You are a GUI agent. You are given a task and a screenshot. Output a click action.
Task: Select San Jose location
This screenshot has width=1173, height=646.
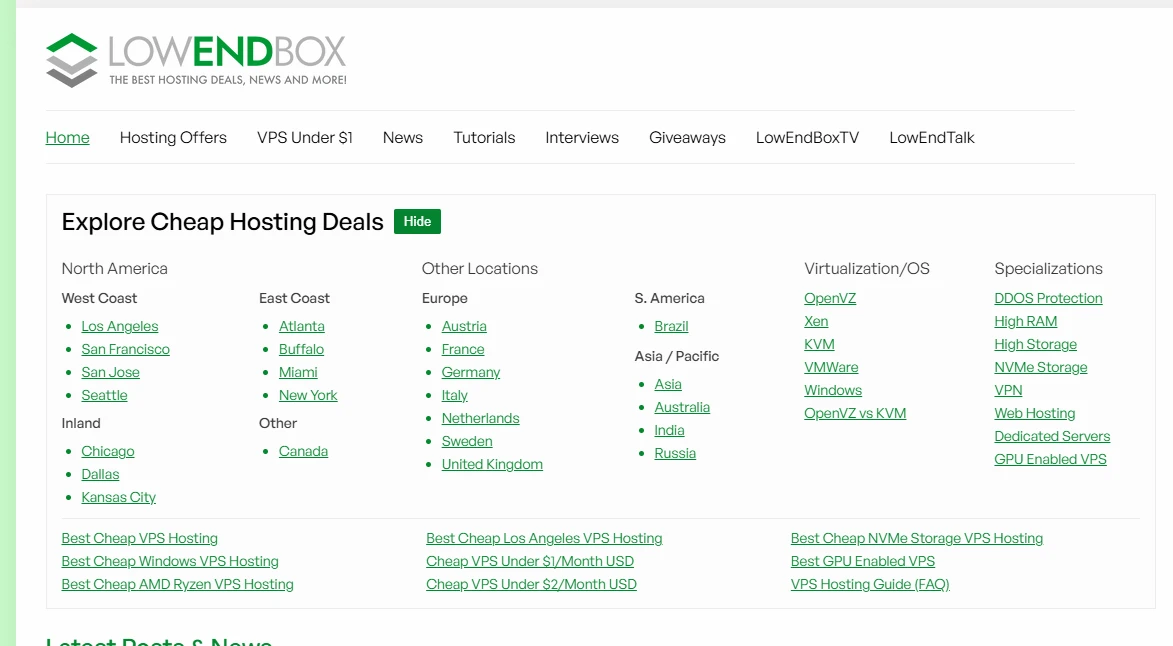(111, 372)
